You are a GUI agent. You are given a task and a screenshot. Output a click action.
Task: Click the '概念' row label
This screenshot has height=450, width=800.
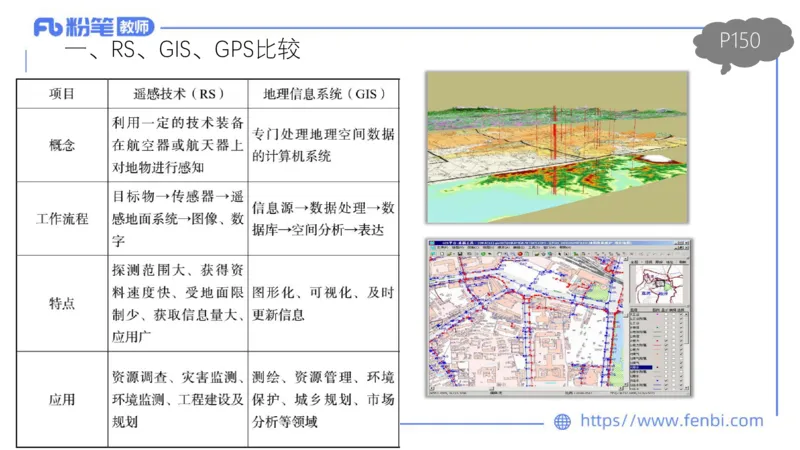[x=62, y=145]
